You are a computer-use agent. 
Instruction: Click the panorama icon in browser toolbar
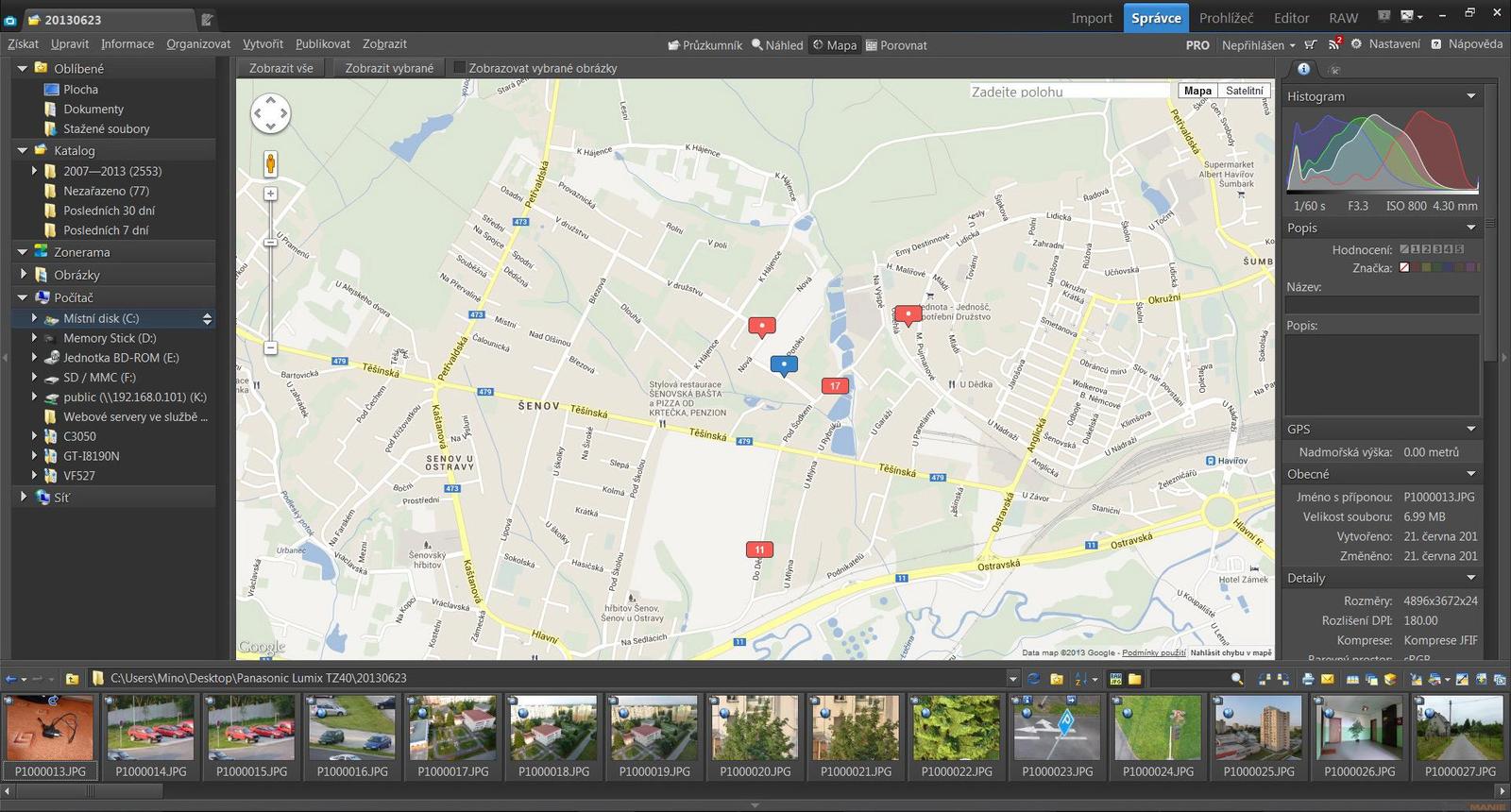(x=1352, y=679)
